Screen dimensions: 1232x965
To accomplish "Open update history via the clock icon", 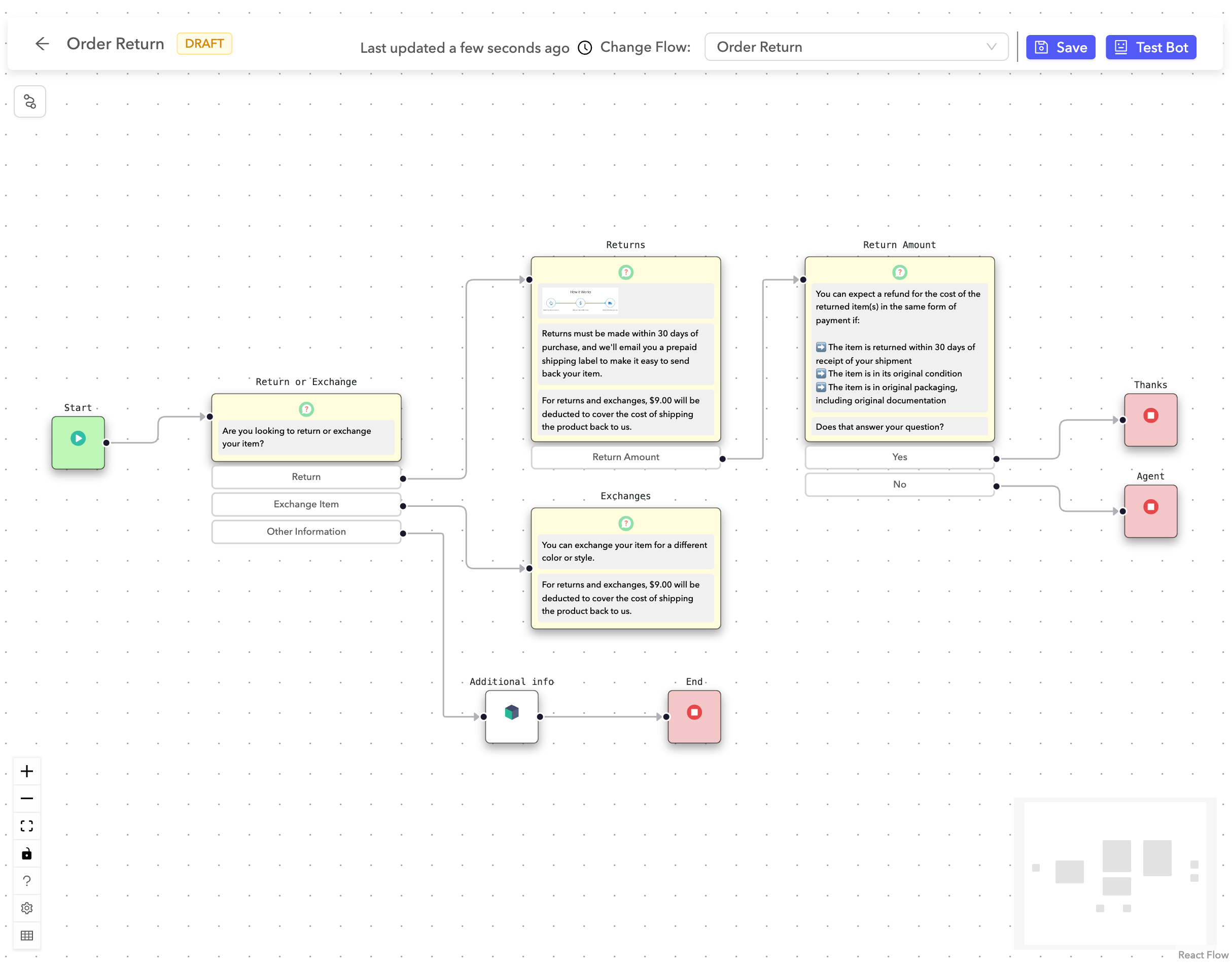I will (585, 48).
